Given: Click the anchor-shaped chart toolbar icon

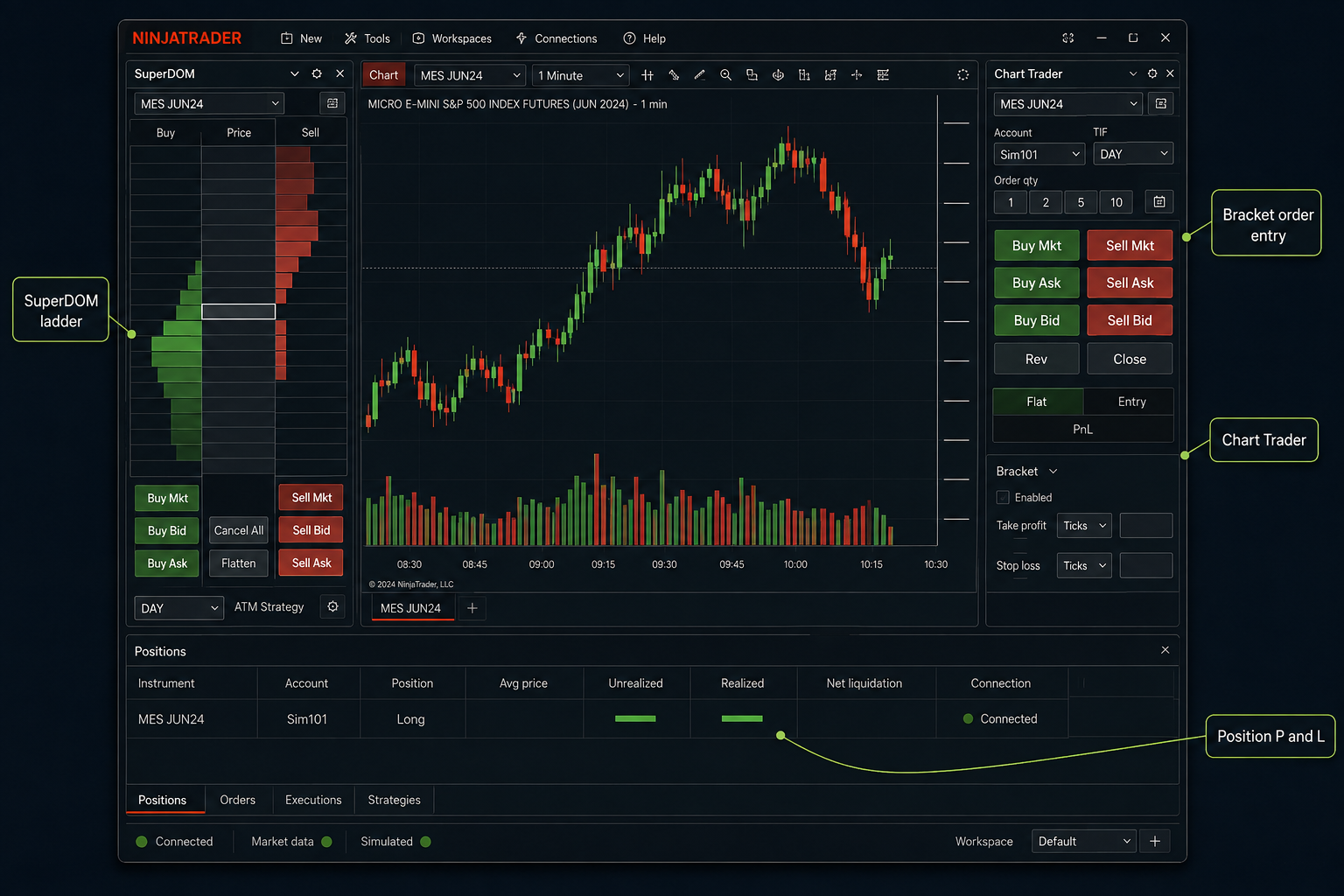Looking at the screenshot, I should tap(778, 75).
